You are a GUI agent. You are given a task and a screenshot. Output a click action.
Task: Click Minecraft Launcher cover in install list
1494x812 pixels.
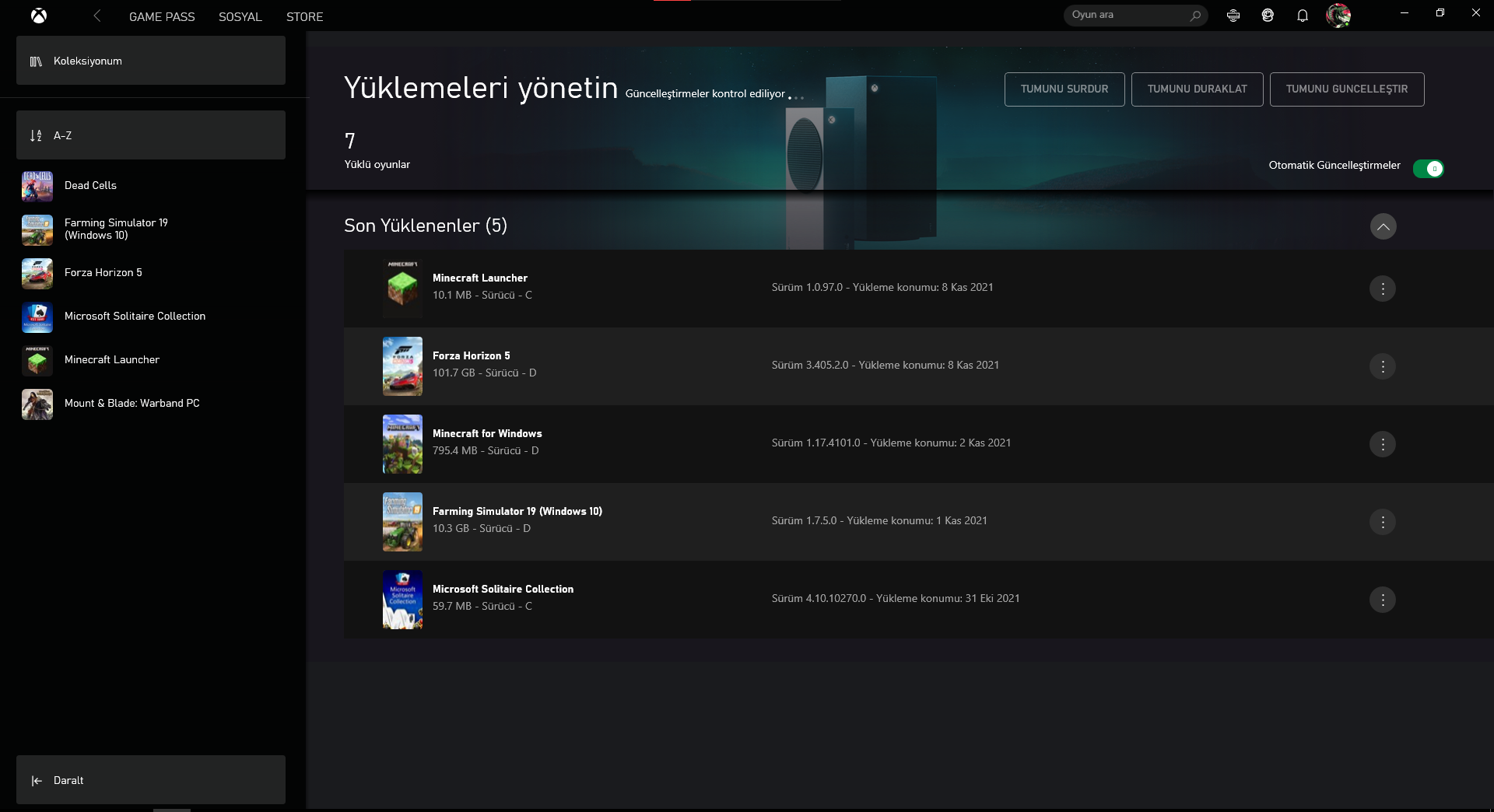click(x=402, y=289)
